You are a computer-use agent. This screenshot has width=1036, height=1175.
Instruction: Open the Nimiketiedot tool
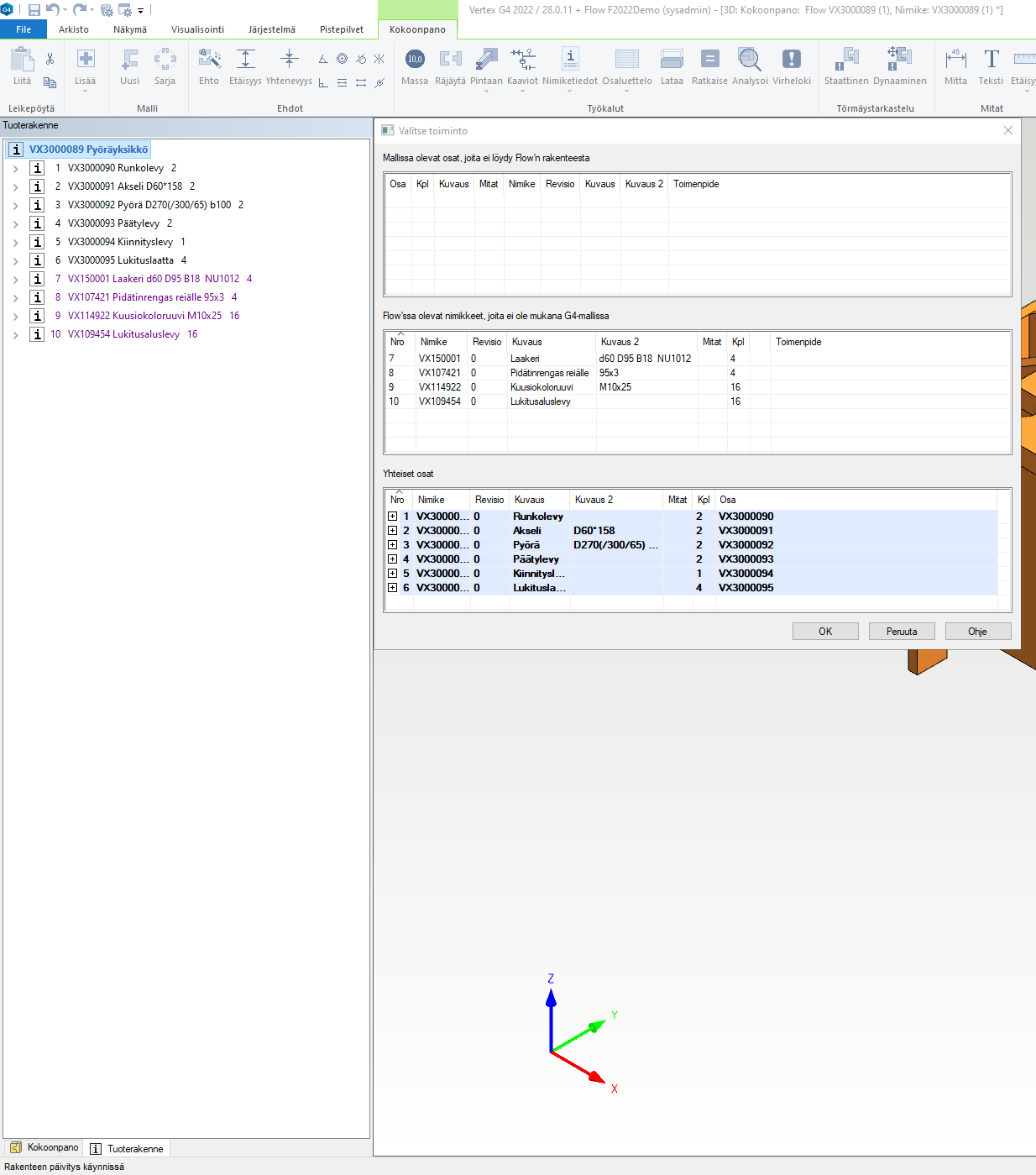[x=570, y=60]
